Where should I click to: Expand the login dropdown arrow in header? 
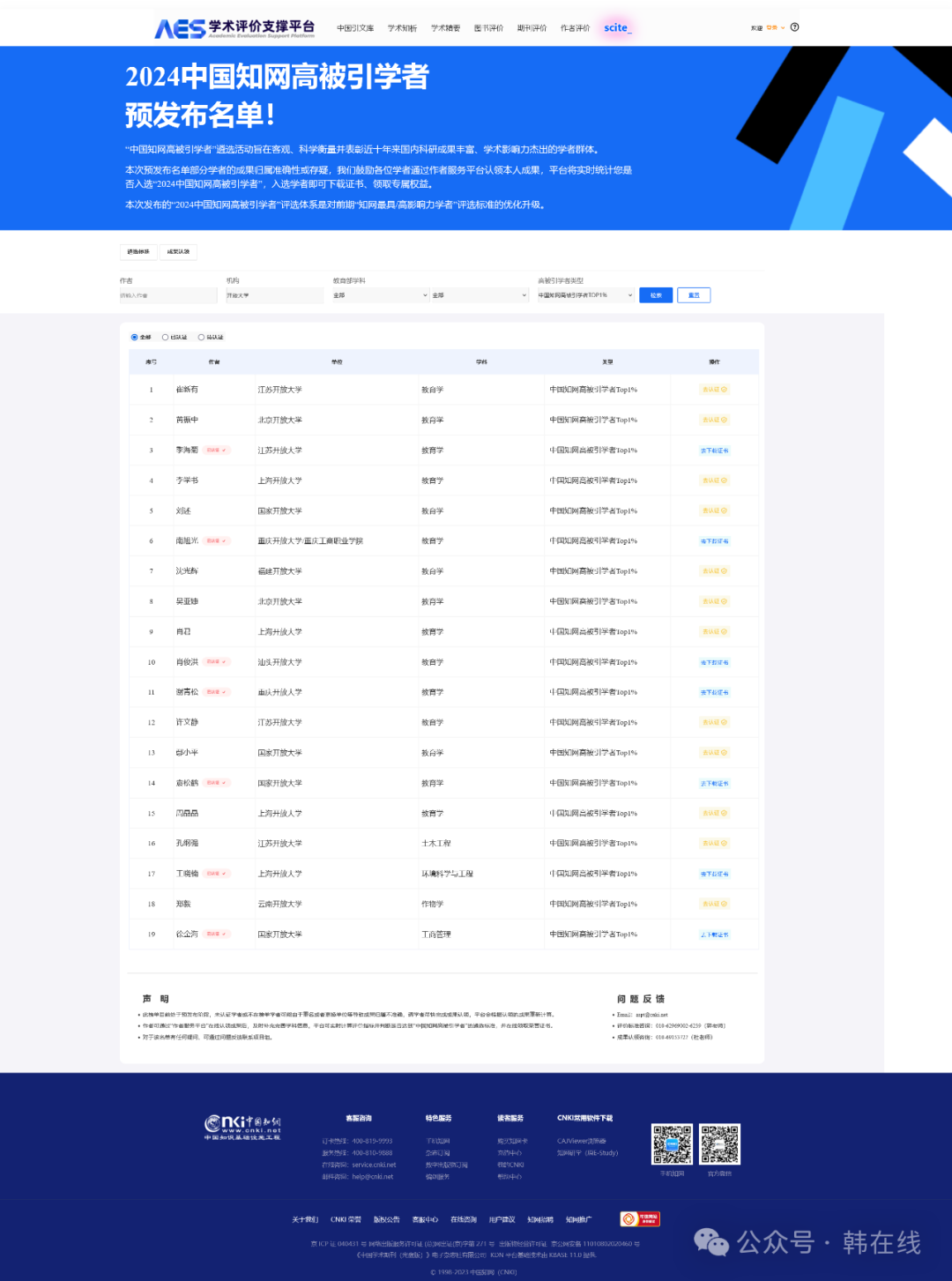(x=783, y=28)
